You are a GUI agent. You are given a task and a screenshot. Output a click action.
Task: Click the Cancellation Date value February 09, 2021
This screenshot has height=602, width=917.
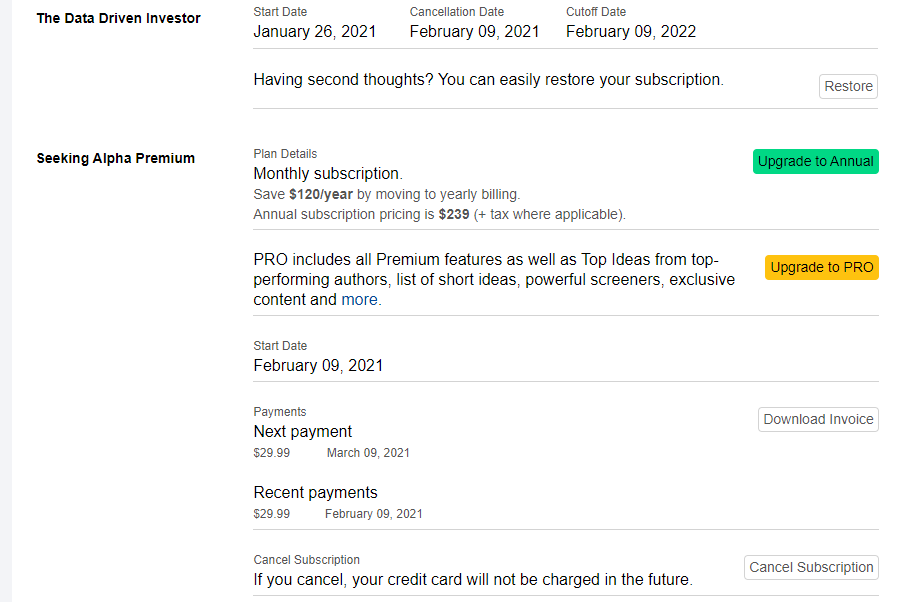pos(474,31)
